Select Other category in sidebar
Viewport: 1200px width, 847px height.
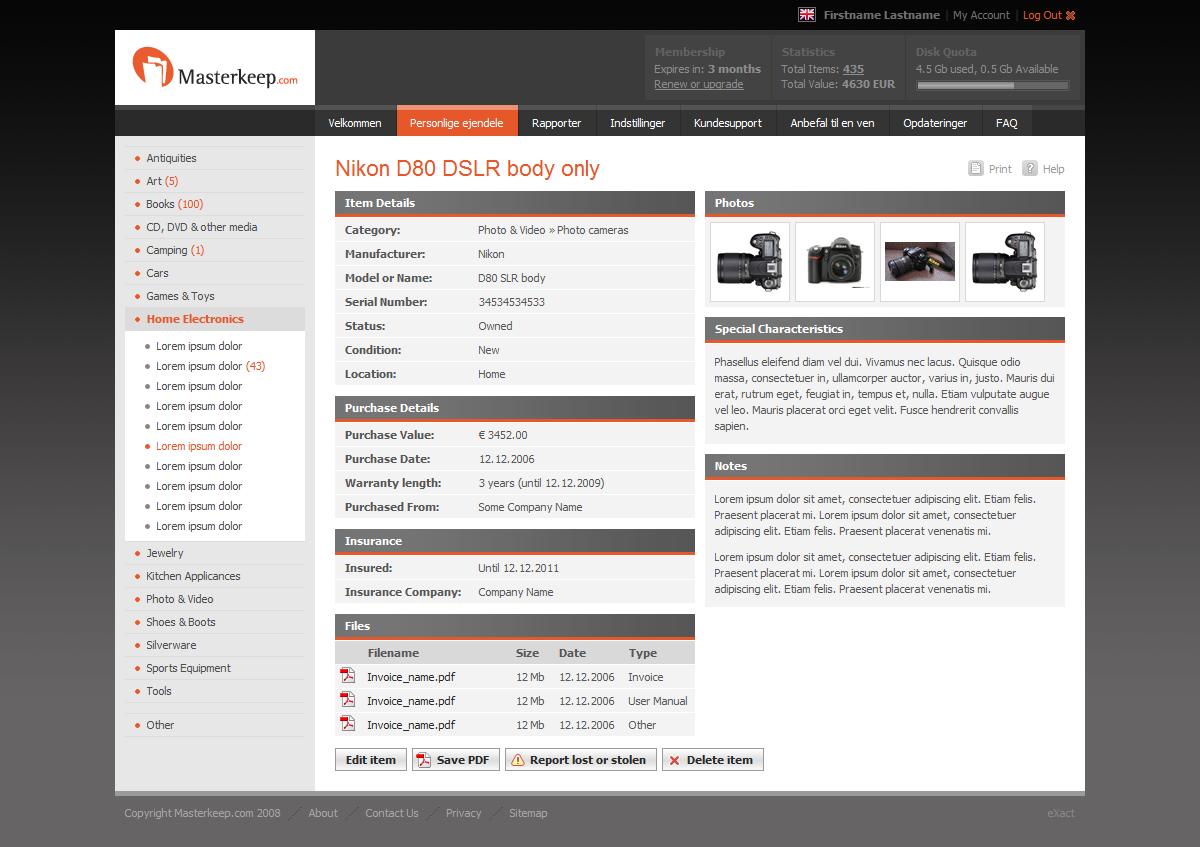(160, 725)
